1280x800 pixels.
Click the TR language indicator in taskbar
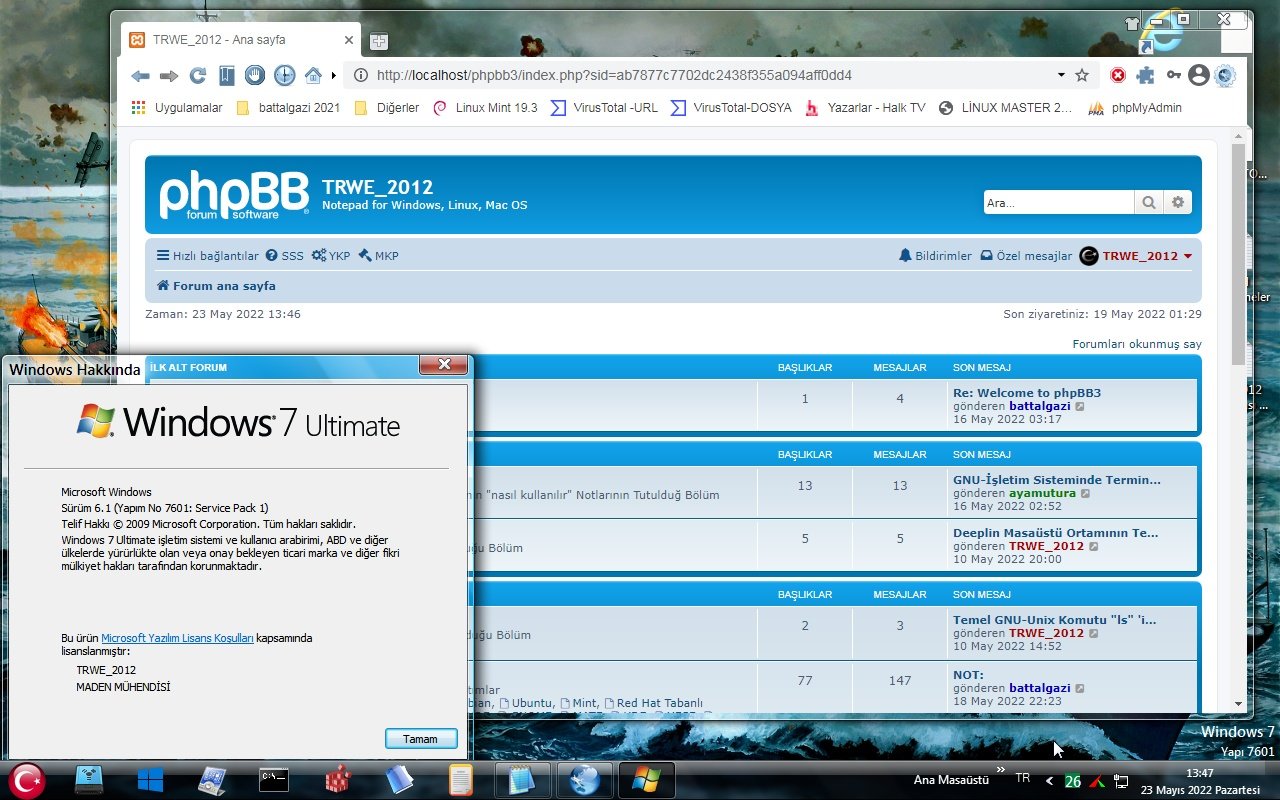coord(1022,777)
